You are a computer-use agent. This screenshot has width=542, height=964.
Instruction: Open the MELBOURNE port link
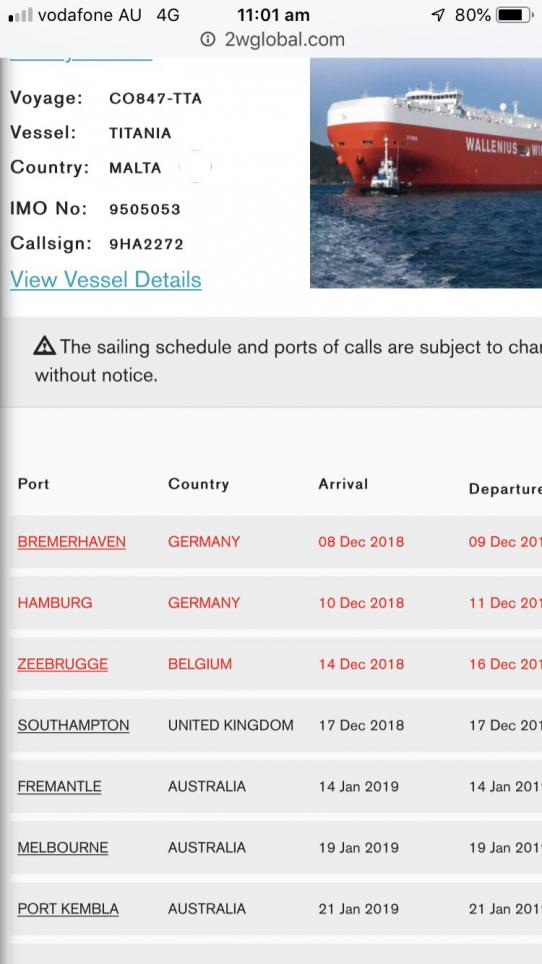point(63,847)
